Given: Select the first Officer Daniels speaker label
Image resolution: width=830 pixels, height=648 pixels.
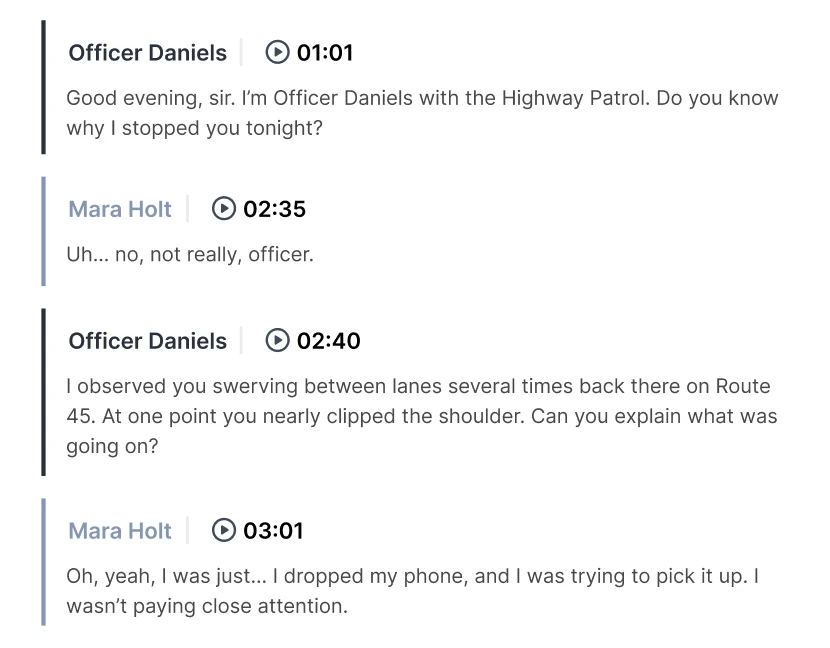Looking at the screenshot, I should [x=147, y=52].
